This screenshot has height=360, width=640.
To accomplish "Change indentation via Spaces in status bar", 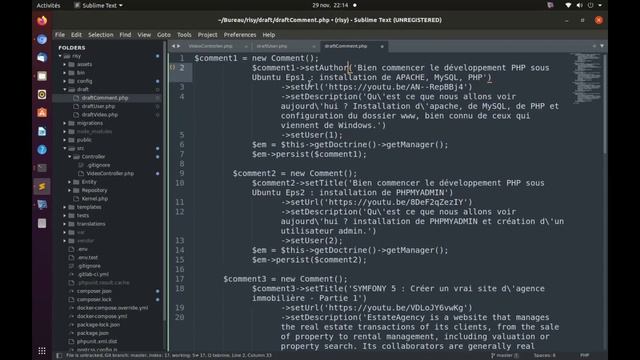I will (x=544, y=356).
